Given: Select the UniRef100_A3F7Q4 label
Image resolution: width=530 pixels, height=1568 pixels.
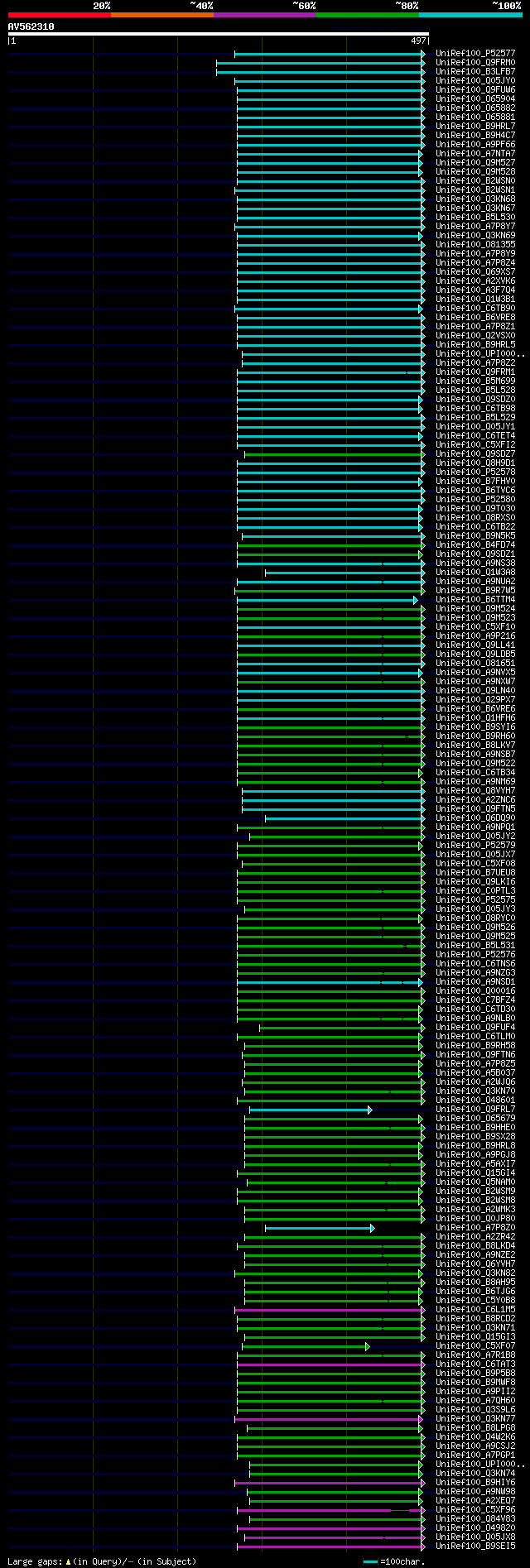Looking at the screenshot, I should [475, 290].
